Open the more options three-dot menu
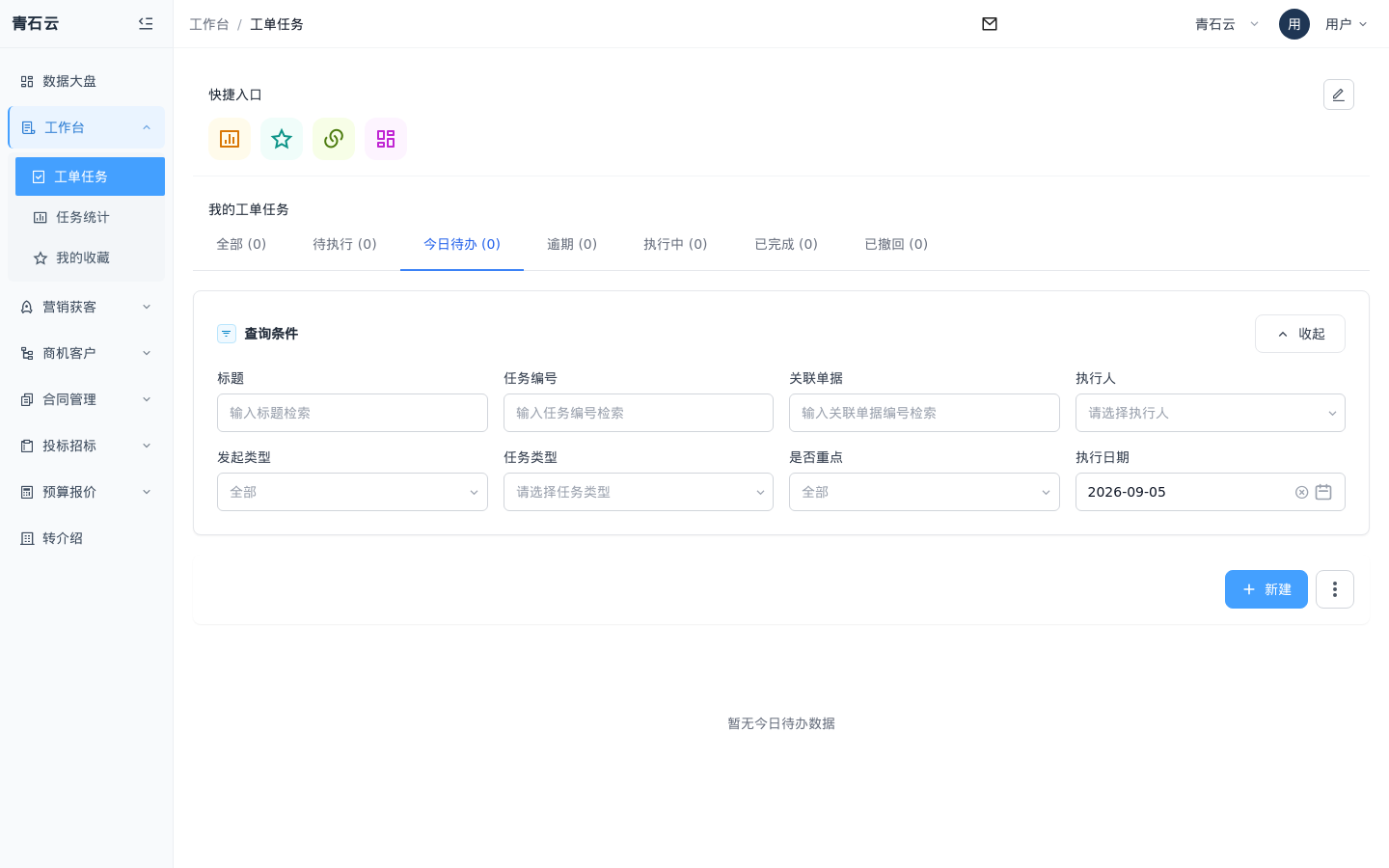Screen dimensions: 1389x868 [x=1335, y=589]
